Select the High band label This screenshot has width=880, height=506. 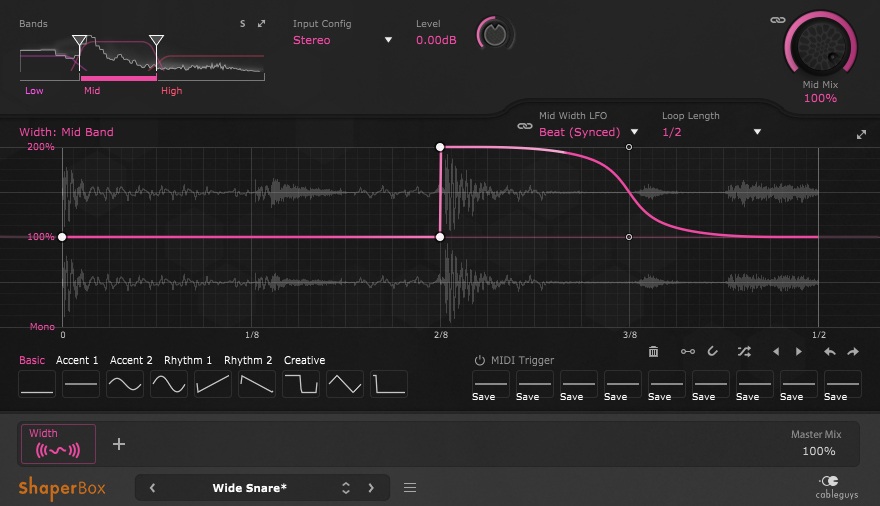point(172,91)
